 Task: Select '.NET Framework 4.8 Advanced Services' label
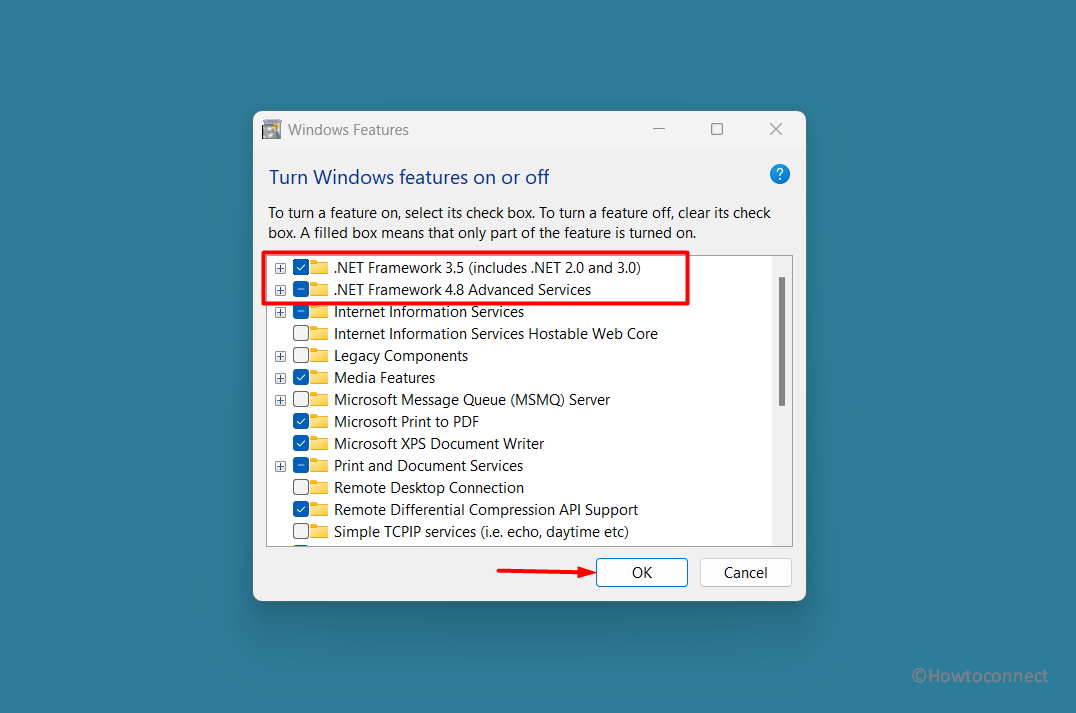point(463,290)
